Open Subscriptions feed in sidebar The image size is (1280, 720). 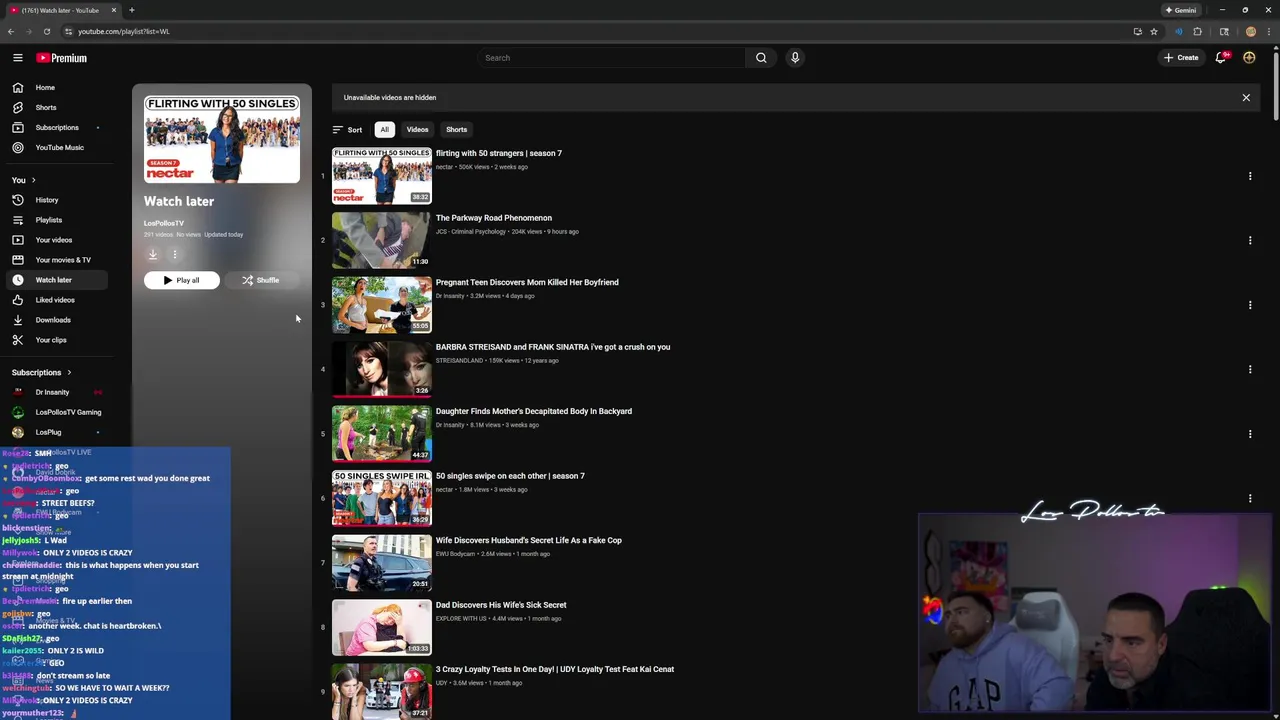pyautogui.click(x=56, y=127)
